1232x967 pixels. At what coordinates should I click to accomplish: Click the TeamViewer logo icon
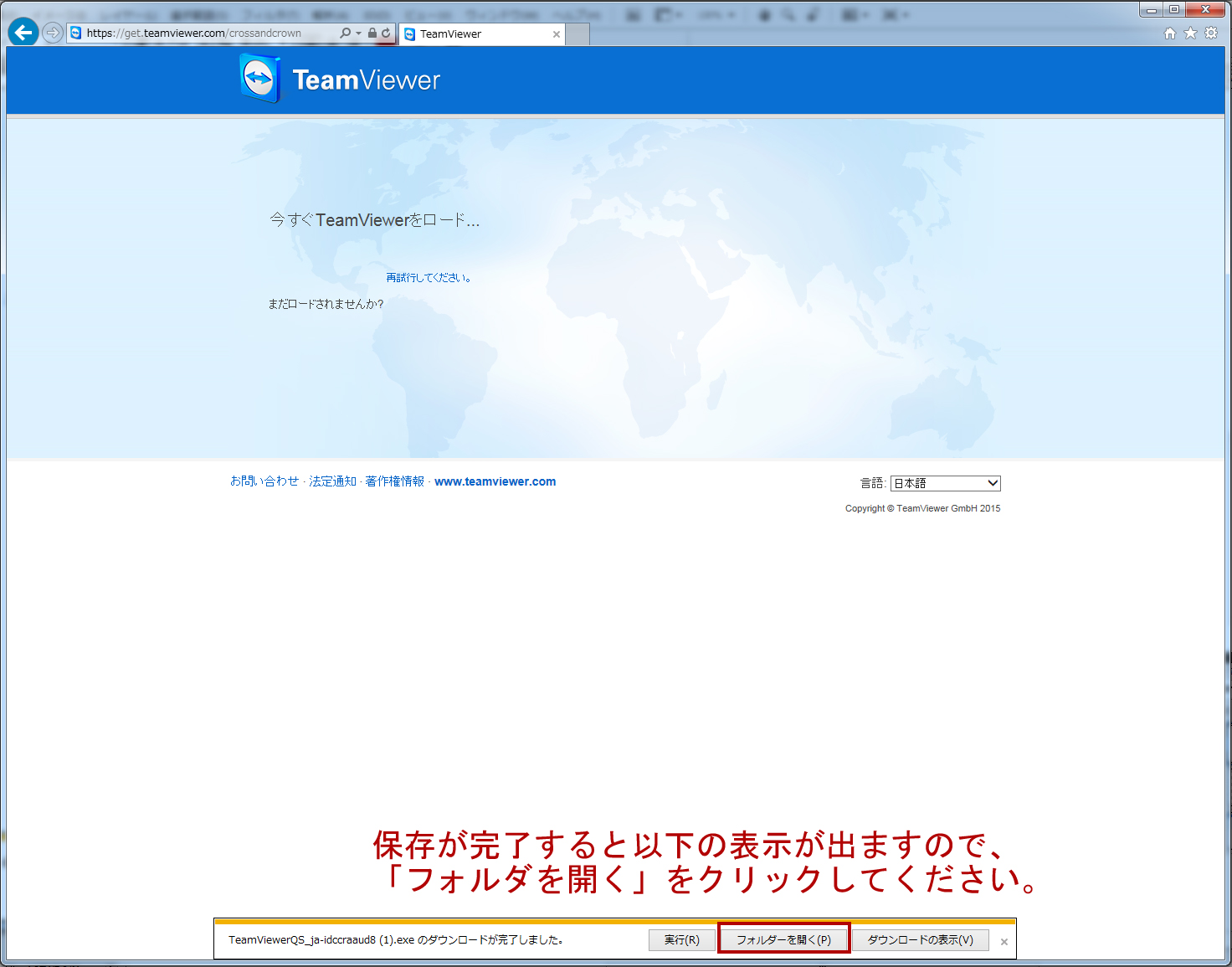click(x=260, y=79)
